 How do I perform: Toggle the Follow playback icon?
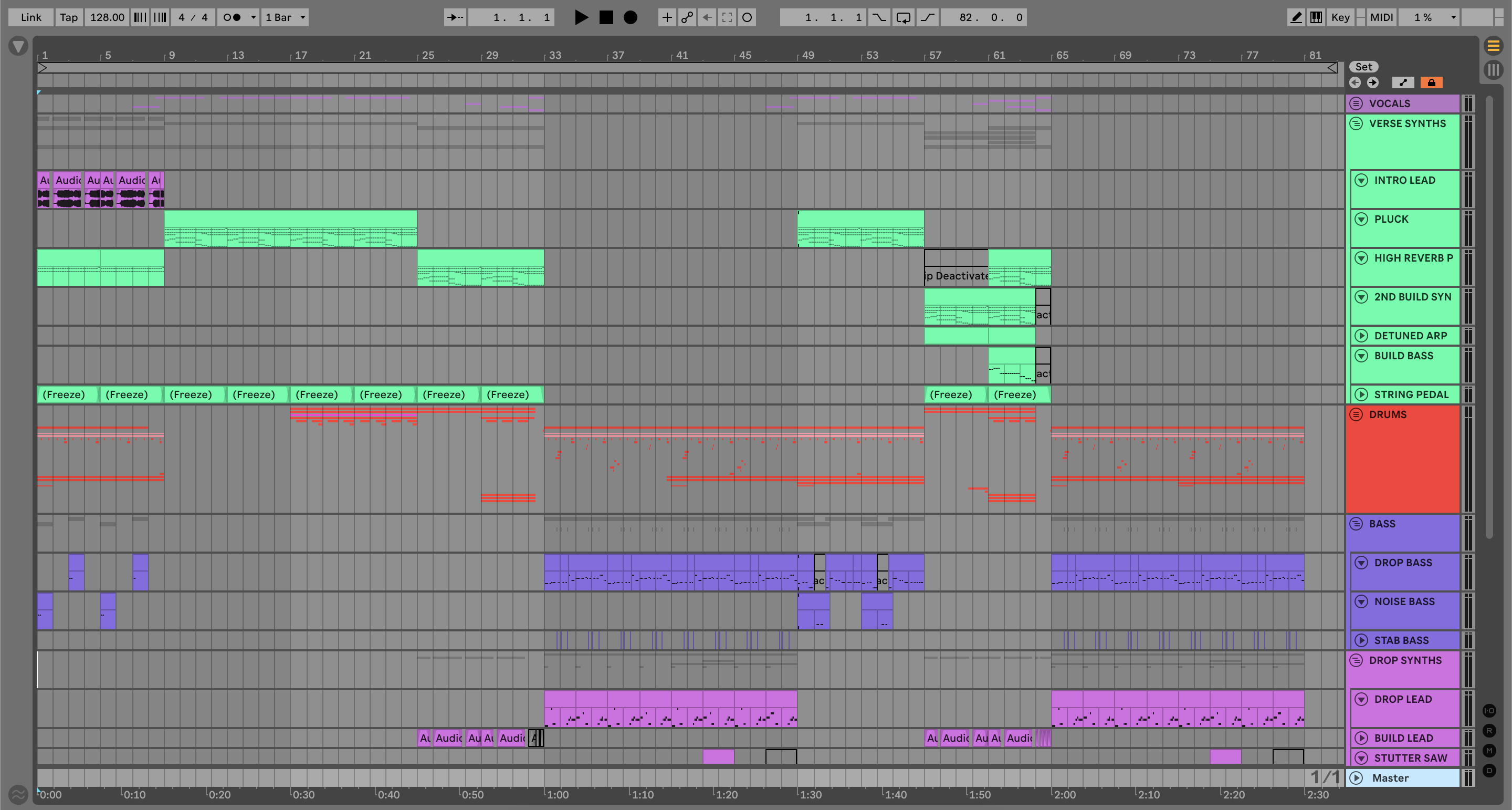[x=455, y=18]
